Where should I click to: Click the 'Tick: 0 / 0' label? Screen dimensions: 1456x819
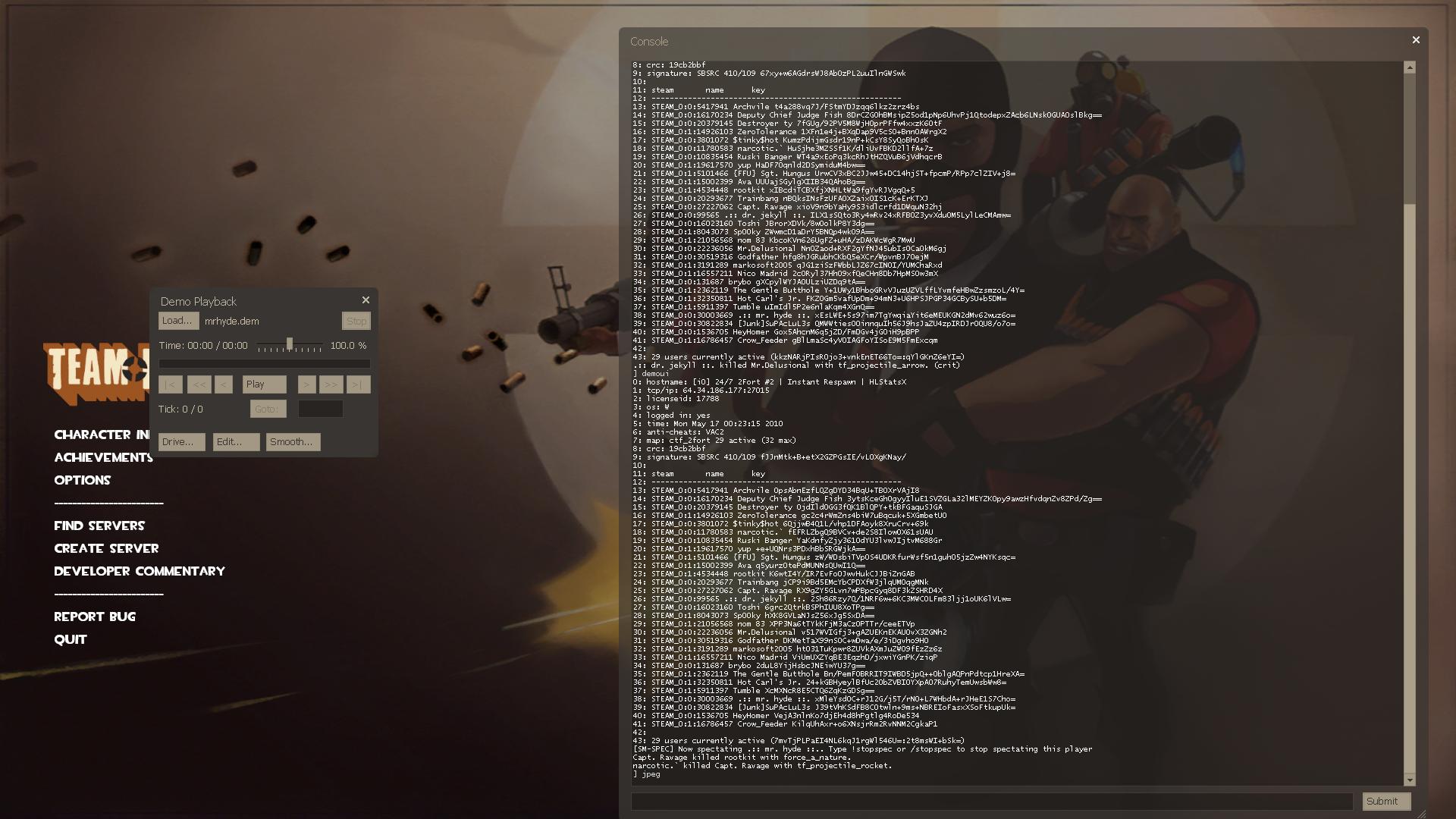(x=180, y=409)
